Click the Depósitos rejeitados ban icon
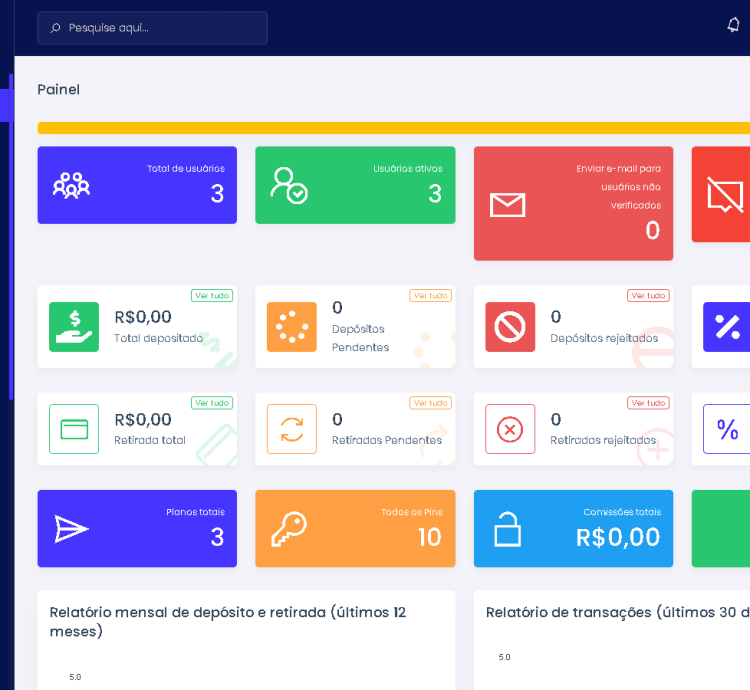750x690 pixels. [x=510, y=327]
